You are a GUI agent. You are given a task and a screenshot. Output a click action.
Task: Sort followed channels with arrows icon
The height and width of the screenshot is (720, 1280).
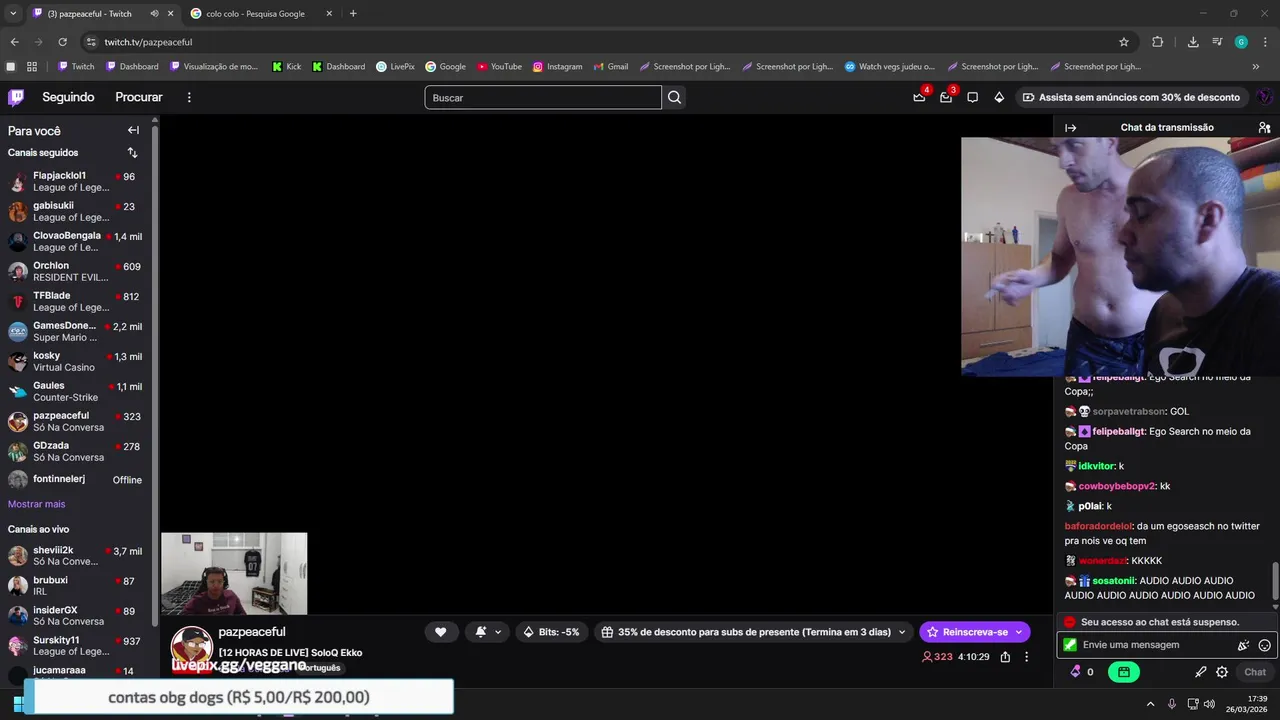[x=132, y=152]
